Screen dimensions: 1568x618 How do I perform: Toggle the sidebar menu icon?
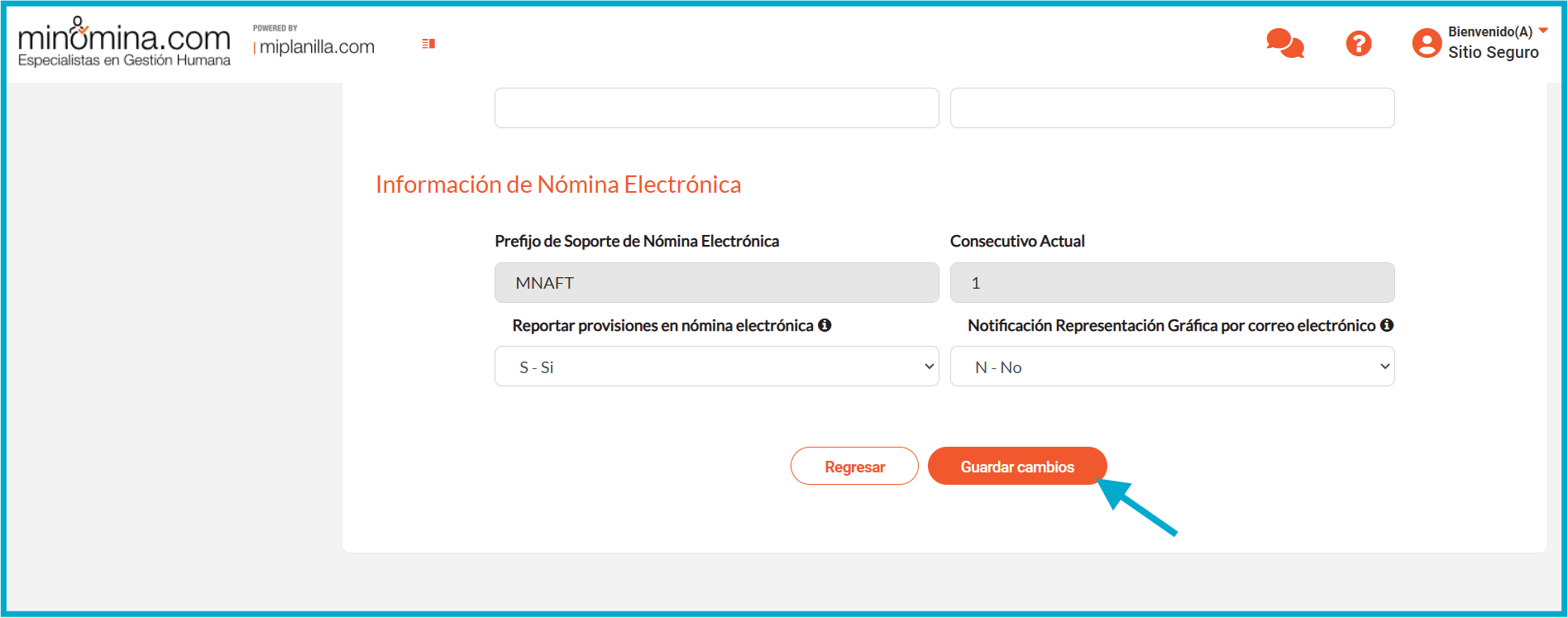pos(428,44)
